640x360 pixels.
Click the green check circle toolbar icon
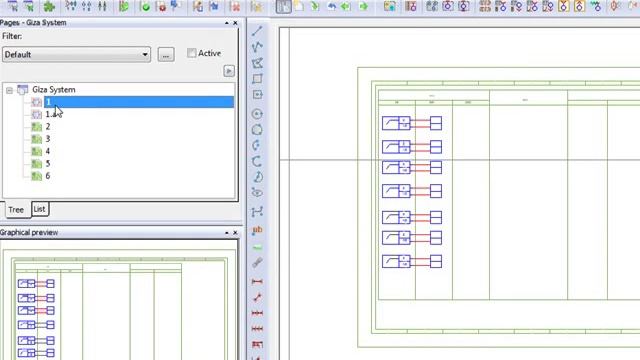click(144, 7)
